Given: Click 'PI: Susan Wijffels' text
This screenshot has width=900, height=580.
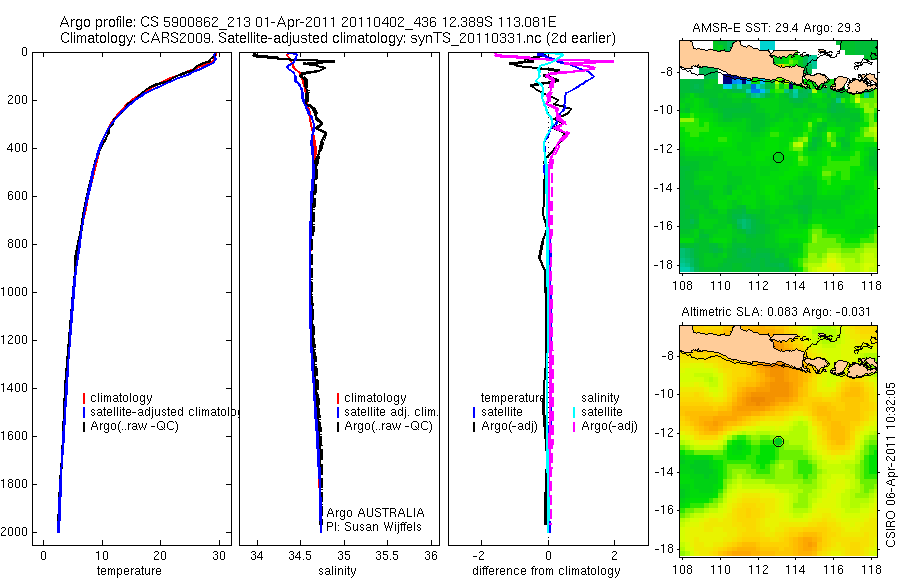Looking at the screenshot, I should point(374,527).
